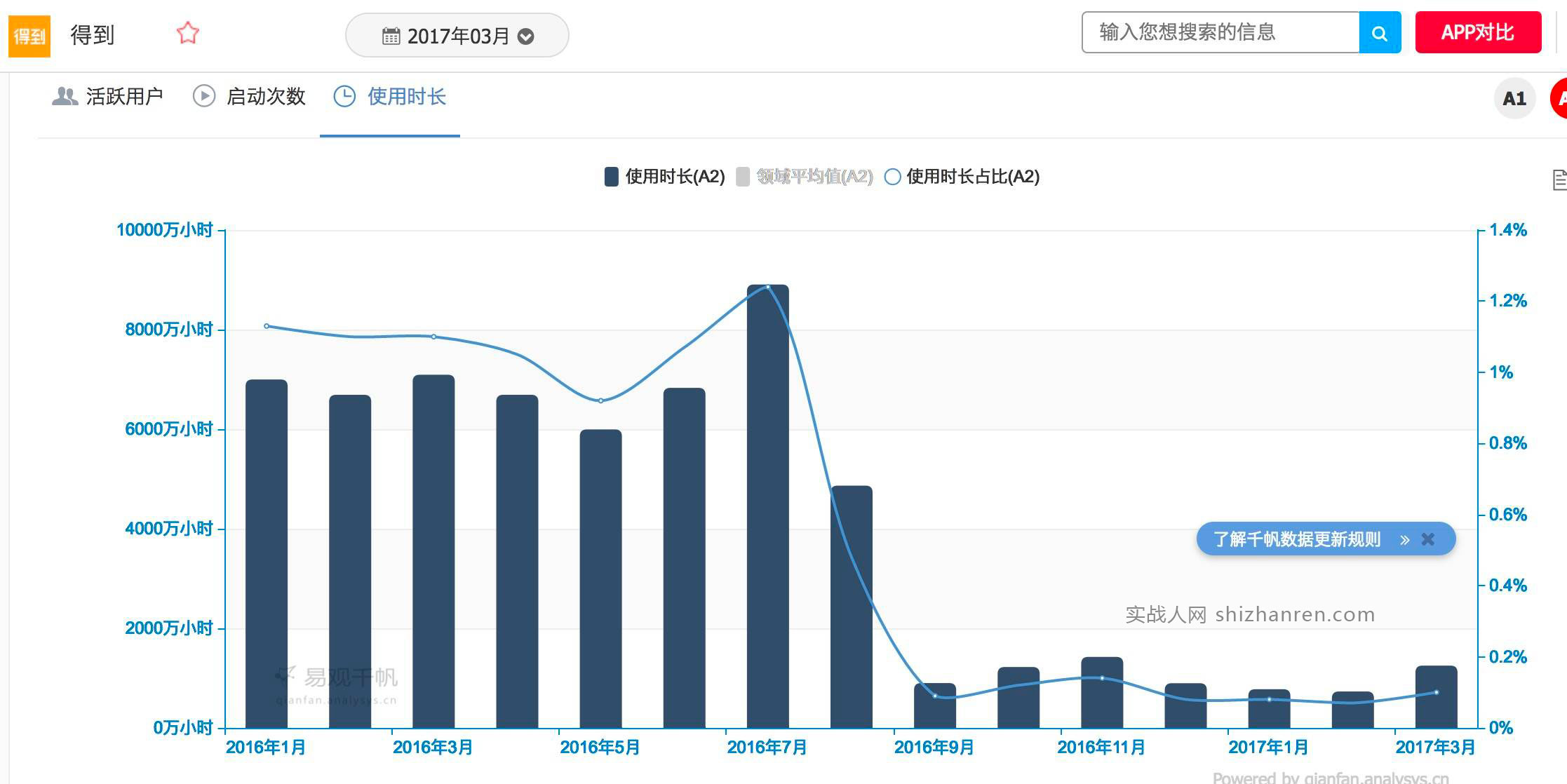This screenshot has height=784, width=1567.
Task: Click the 输入您想搜索的信息 search field
Action: tap(1219, 33)
